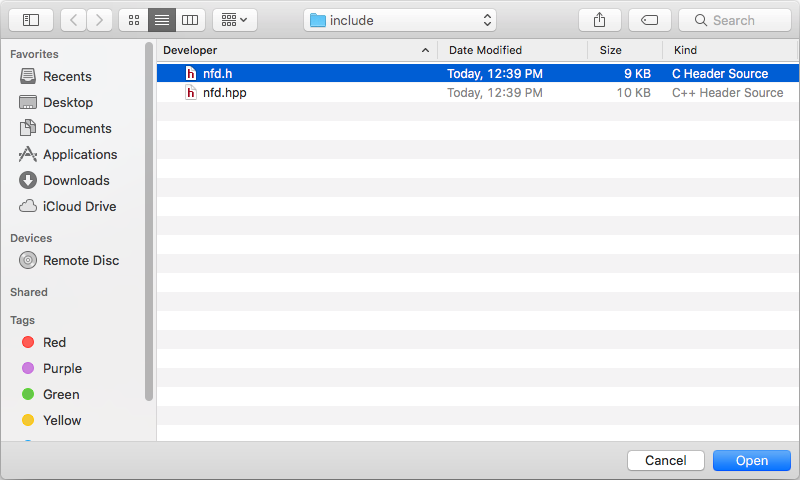This screenshot has height=480, width=800.
Task: Select the Red tag
Action: click(54, 342)
